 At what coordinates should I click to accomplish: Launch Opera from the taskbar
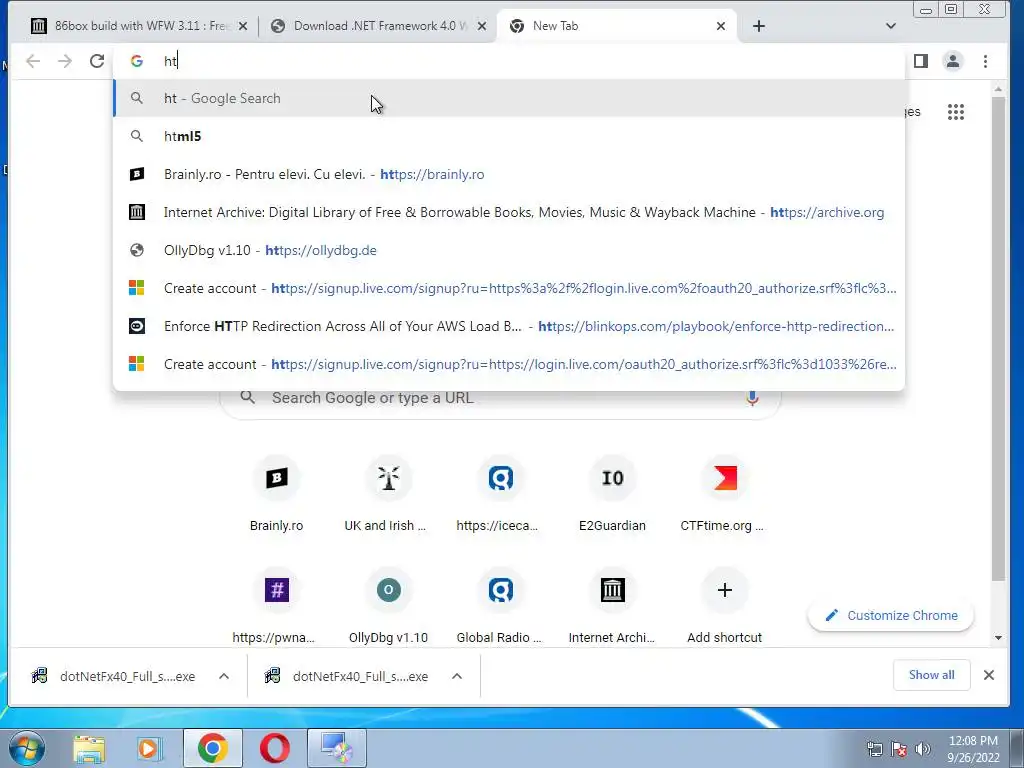click(x=275, y=748)
